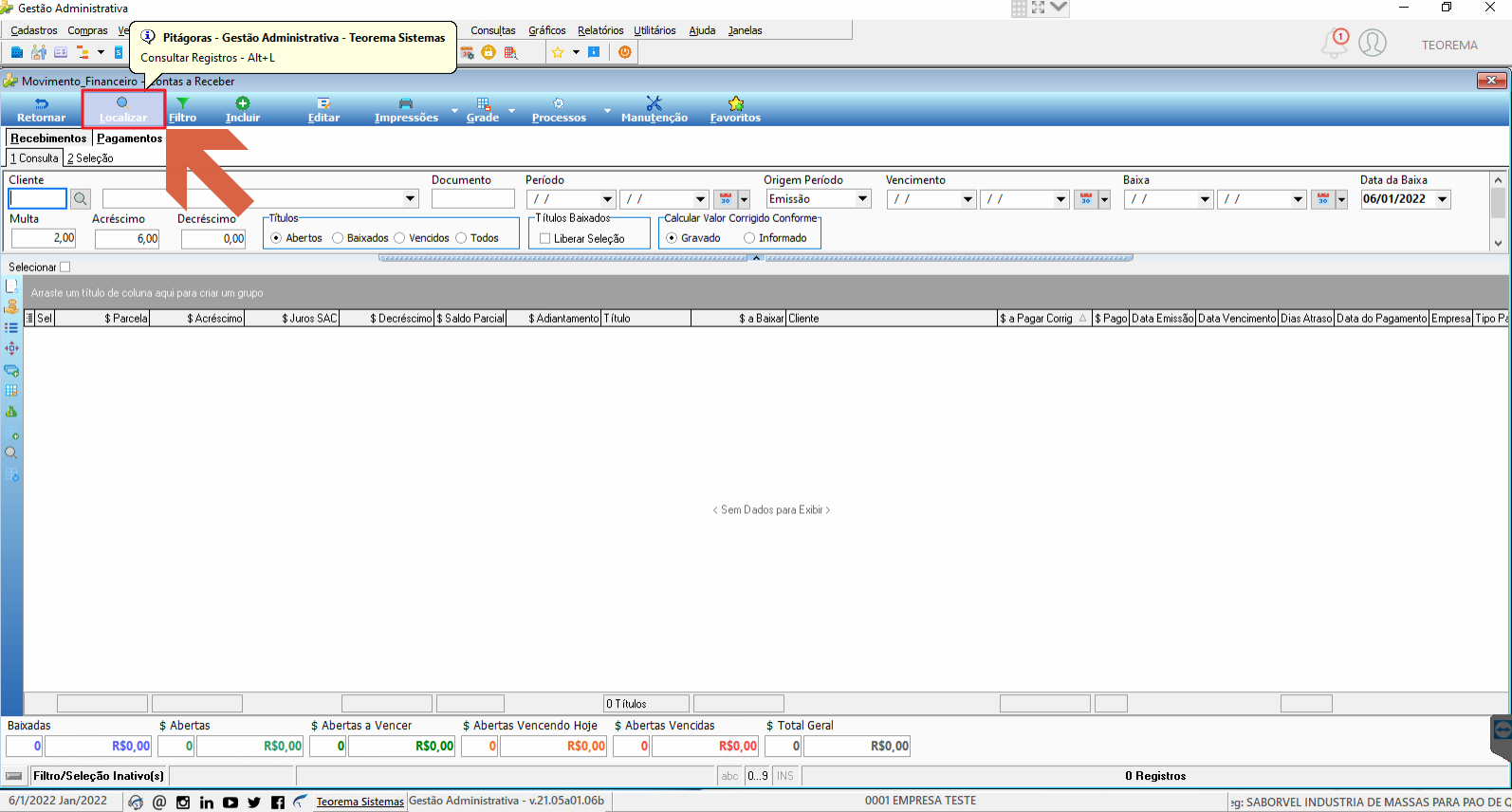Image resolution: width=1512 pixels, height=812 pixels.
Task: Open the user profile avatar icon
Action: tap(1373, 43)
